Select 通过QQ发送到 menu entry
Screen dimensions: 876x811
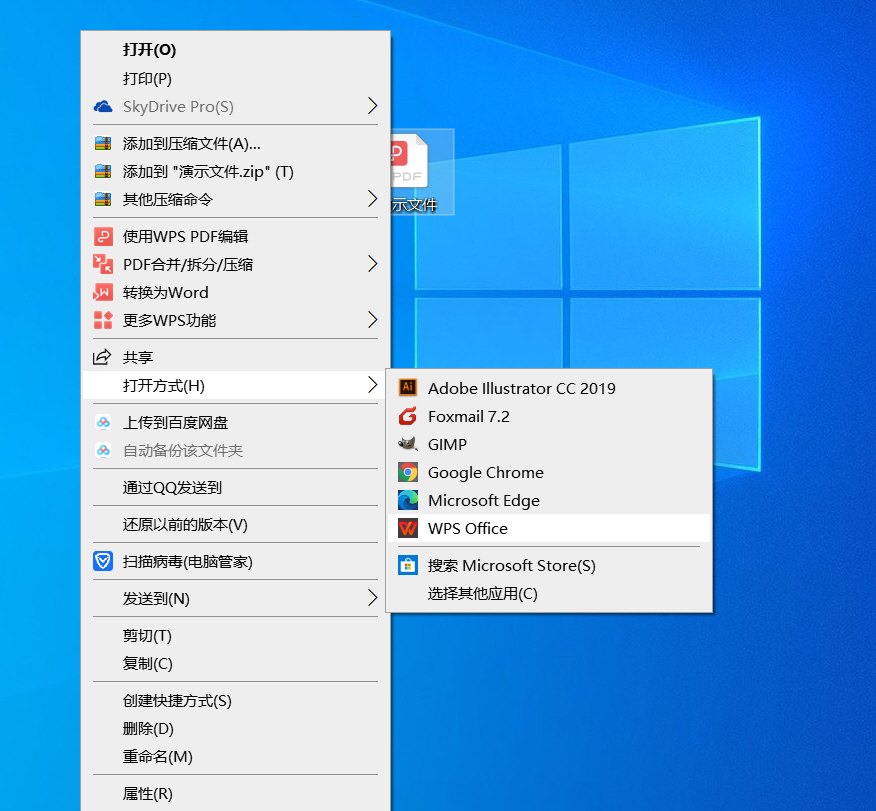coord(235,488)
